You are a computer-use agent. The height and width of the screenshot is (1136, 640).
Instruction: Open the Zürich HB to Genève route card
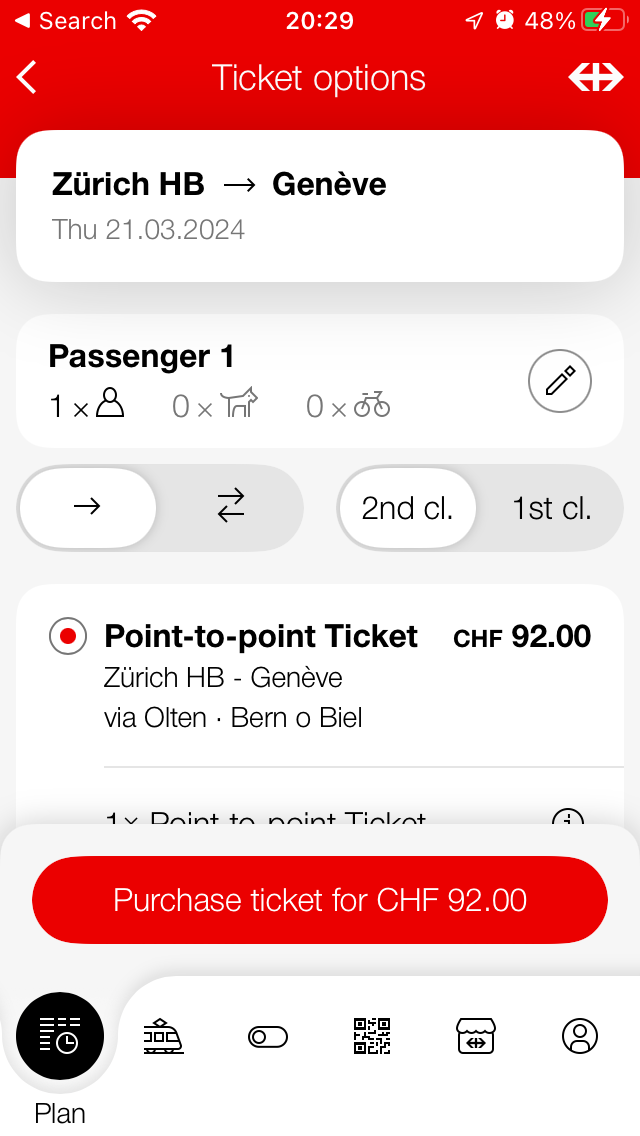pos(320,205)
